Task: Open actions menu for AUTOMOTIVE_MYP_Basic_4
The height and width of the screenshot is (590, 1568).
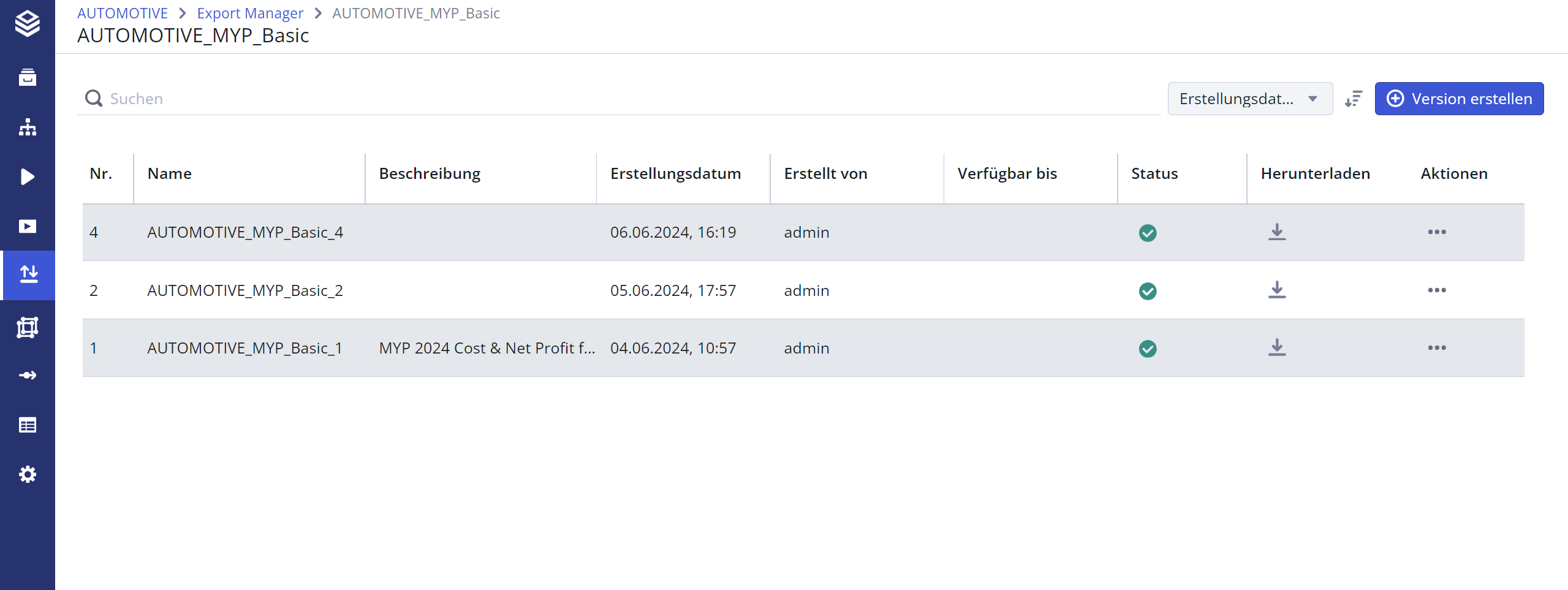Action: click(x=1436, y=232)
